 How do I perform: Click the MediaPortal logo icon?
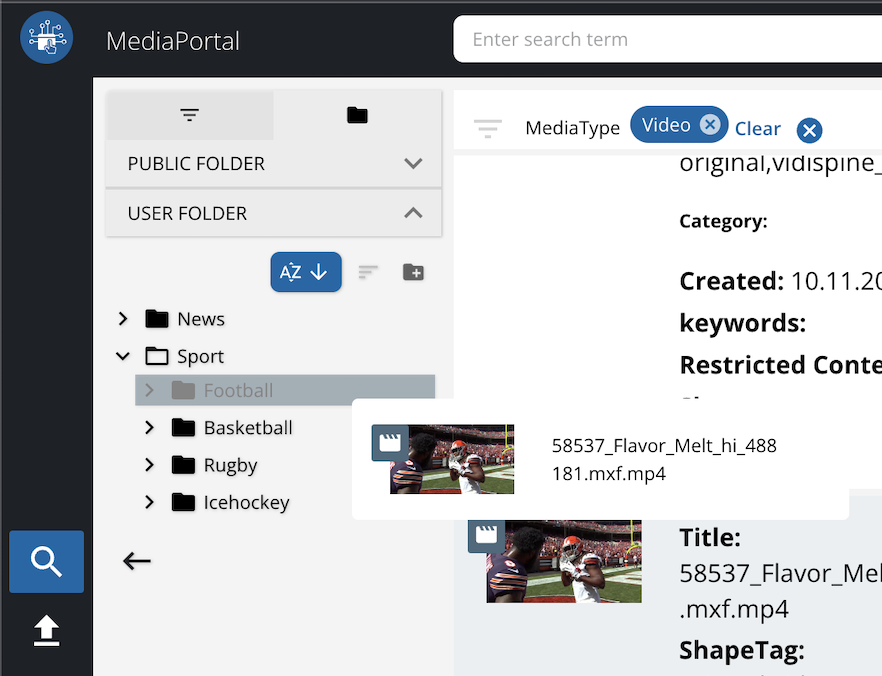46,38
